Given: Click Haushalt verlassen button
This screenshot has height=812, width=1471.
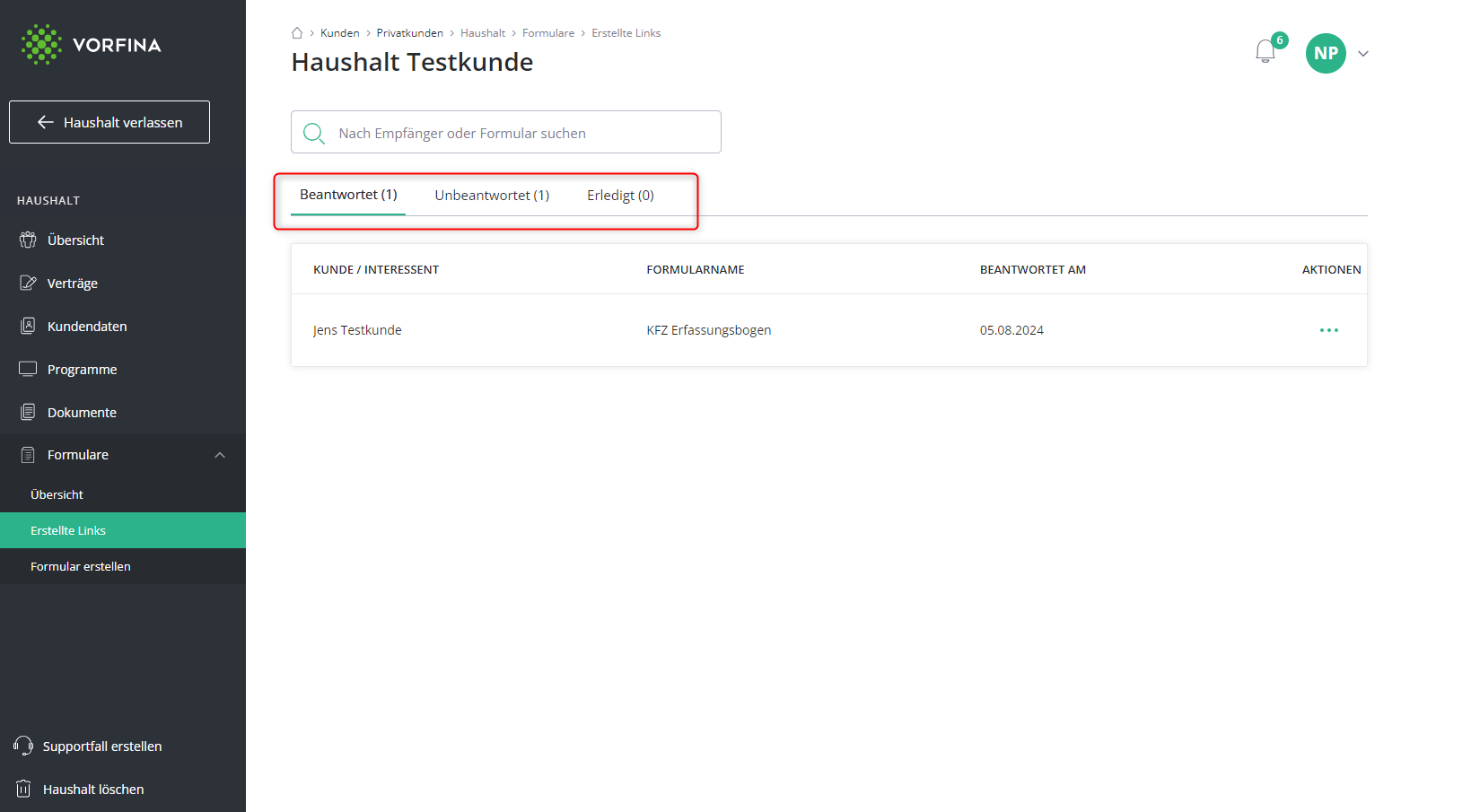Looking at the screenshot, I should point(109,122).
